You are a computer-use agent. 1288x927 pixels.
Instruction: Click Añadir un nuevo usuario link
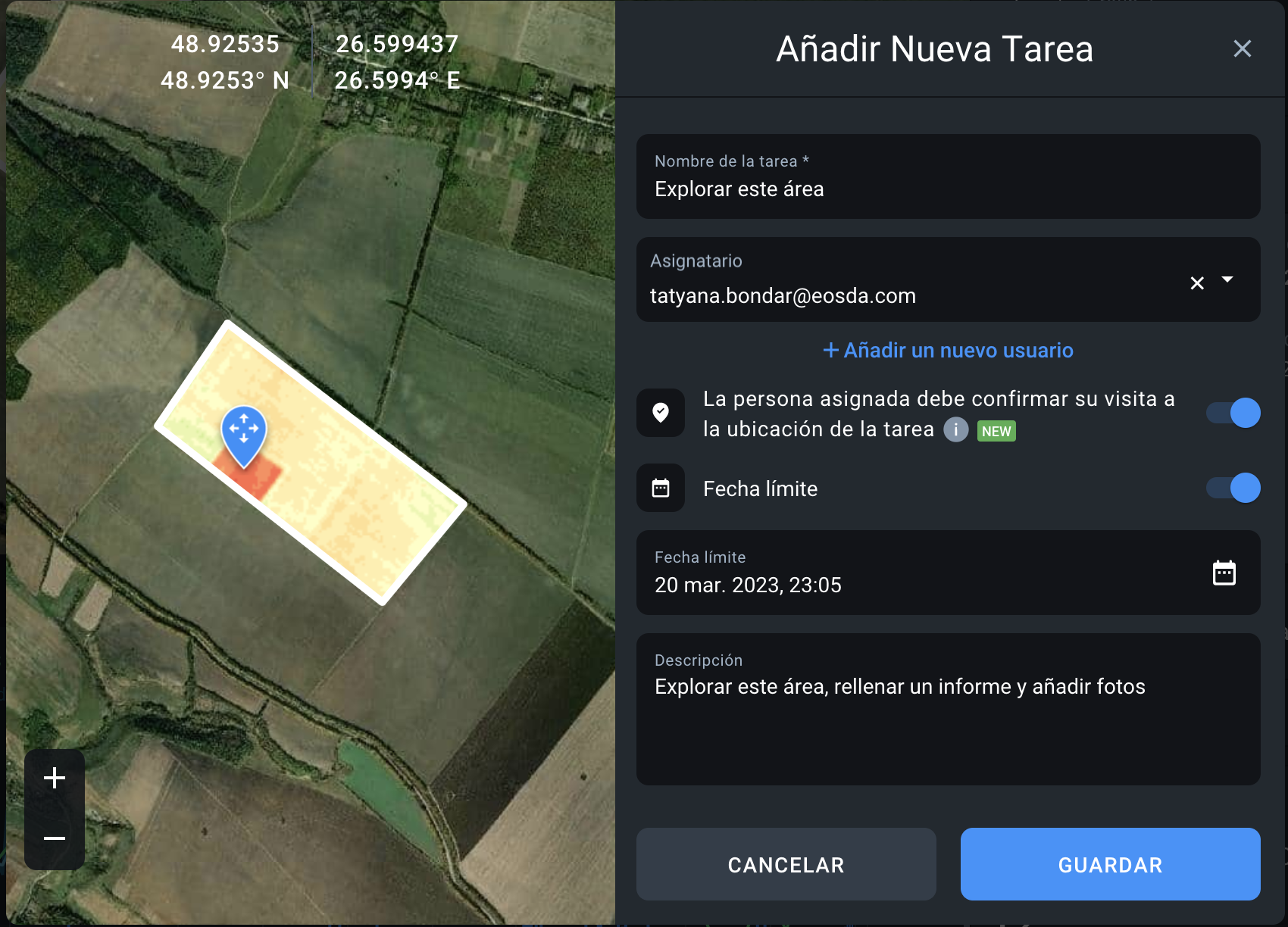[x=948, y=350]
